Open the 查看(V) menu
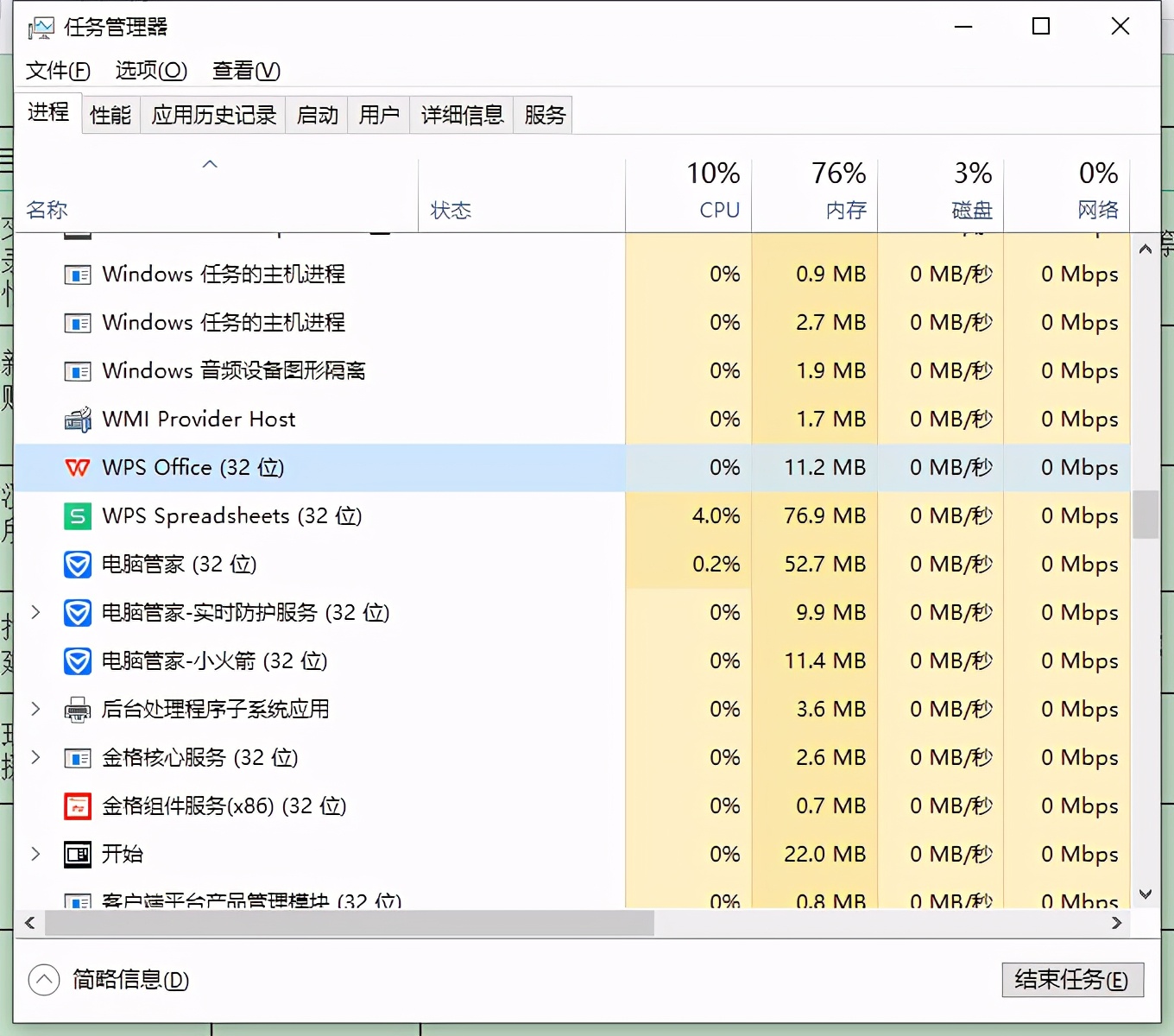Screen dimensions: 1174x1036 [x=246, y=71]
